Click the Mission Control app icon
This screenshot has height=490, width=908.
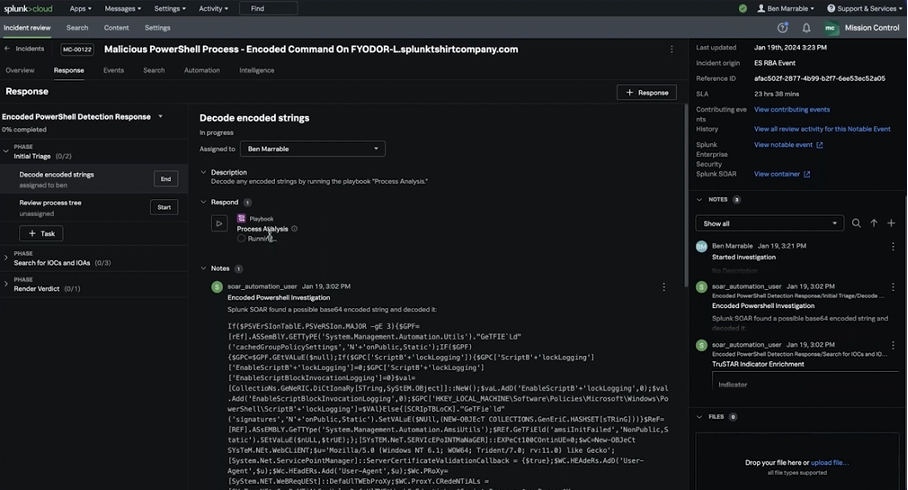point(830,28)
